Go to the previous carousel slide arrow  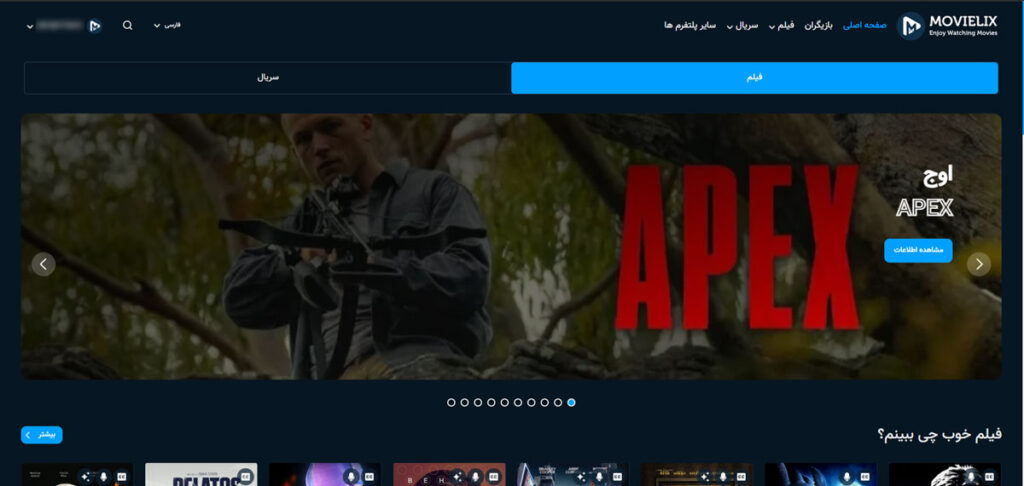[44, 264]
